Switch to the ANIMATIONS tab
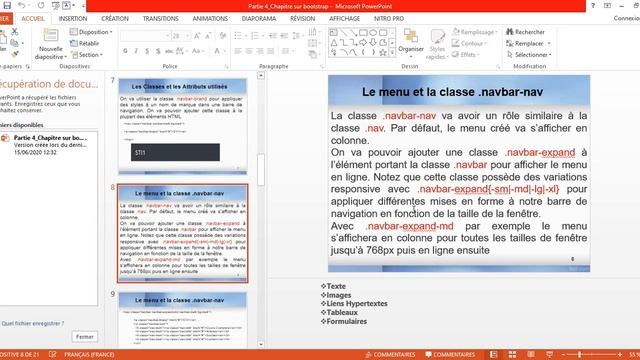The width and height of the screenshot is (640, 360). (210, 19)
